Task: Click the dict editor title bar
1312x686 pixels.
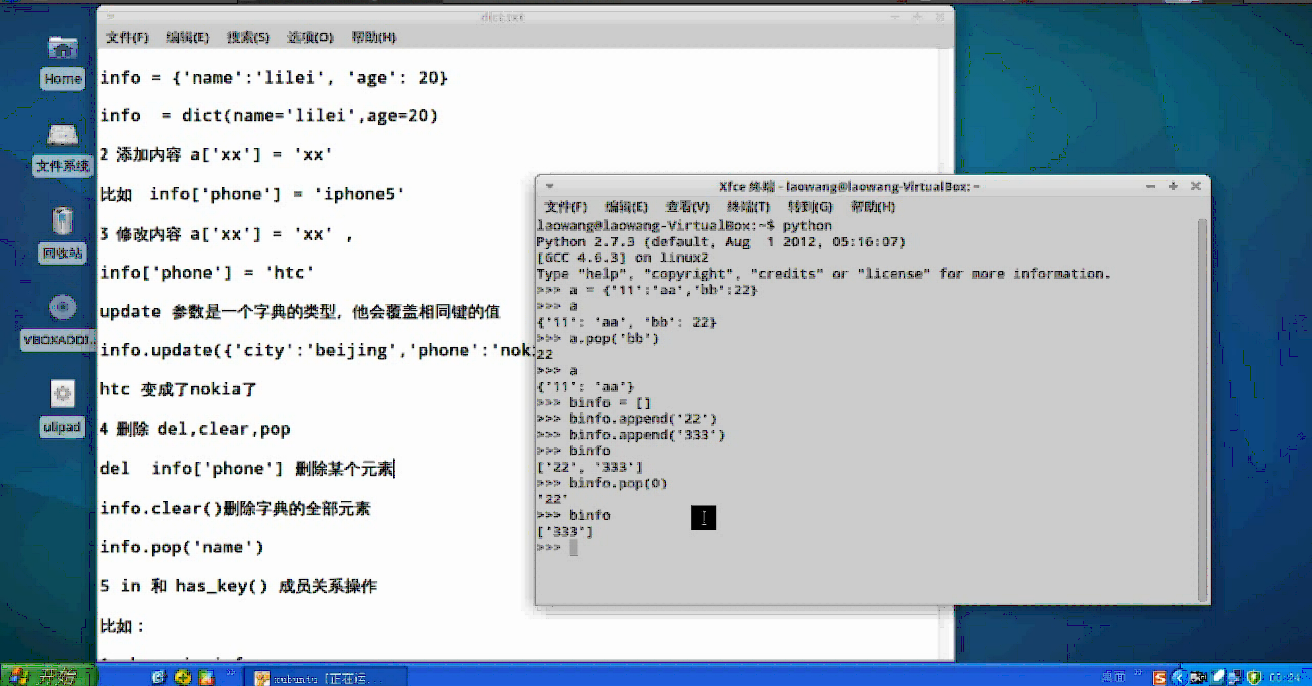Action: click(x=524, y=16)
